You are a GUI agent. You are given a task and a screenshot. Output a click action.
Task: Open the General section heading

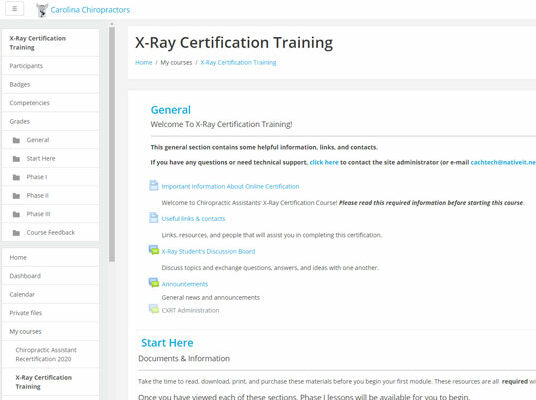point(171,110)
